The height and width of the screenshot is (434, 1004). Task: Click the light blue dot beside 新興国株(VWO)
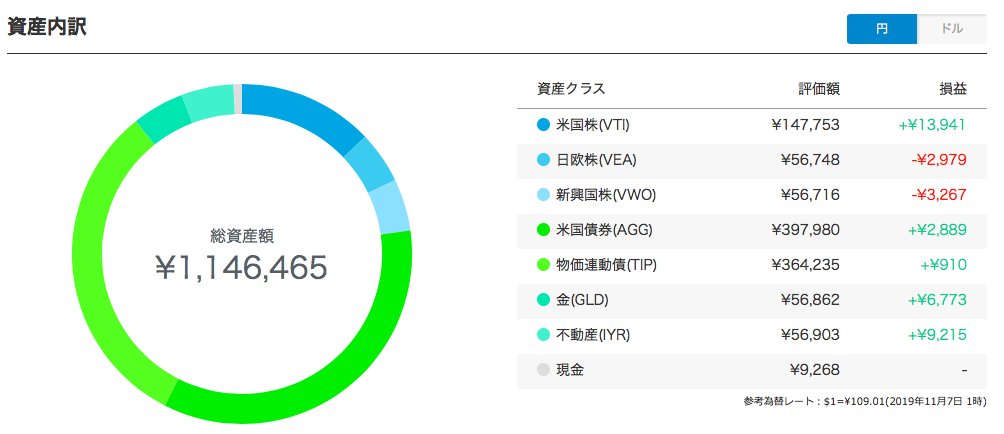point(543,195)
